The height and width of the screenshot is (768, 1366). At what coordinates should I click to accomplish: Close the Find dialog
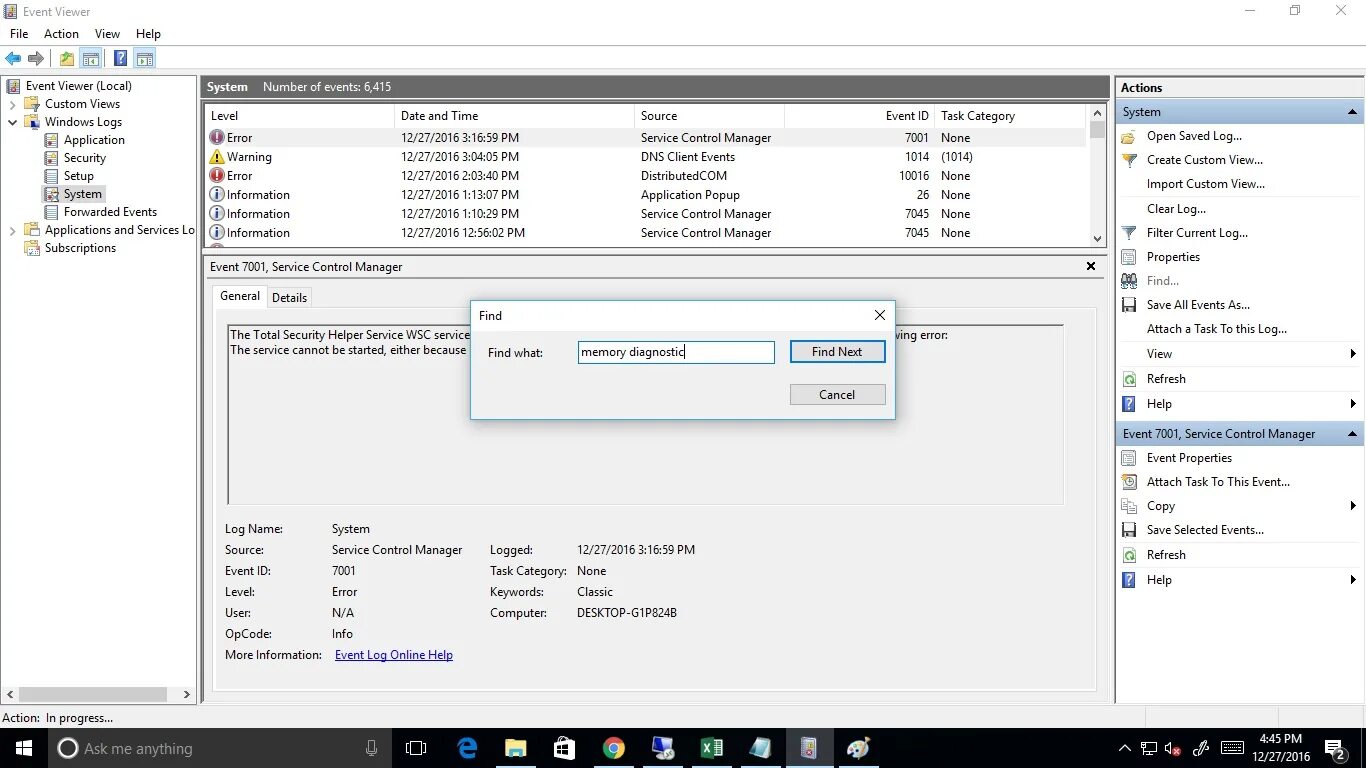click(880, 315)
